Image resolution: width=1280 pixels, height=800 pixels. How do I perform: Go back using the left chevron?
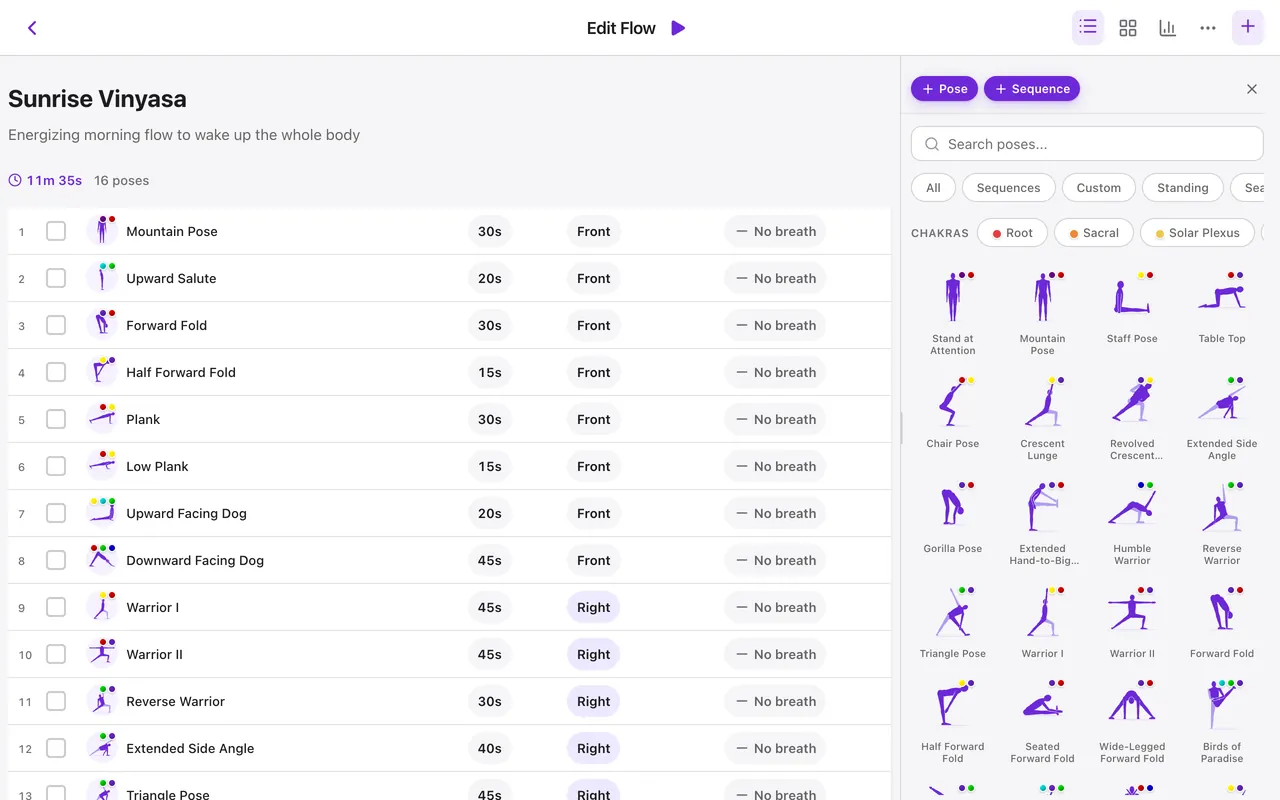(32, 28)
